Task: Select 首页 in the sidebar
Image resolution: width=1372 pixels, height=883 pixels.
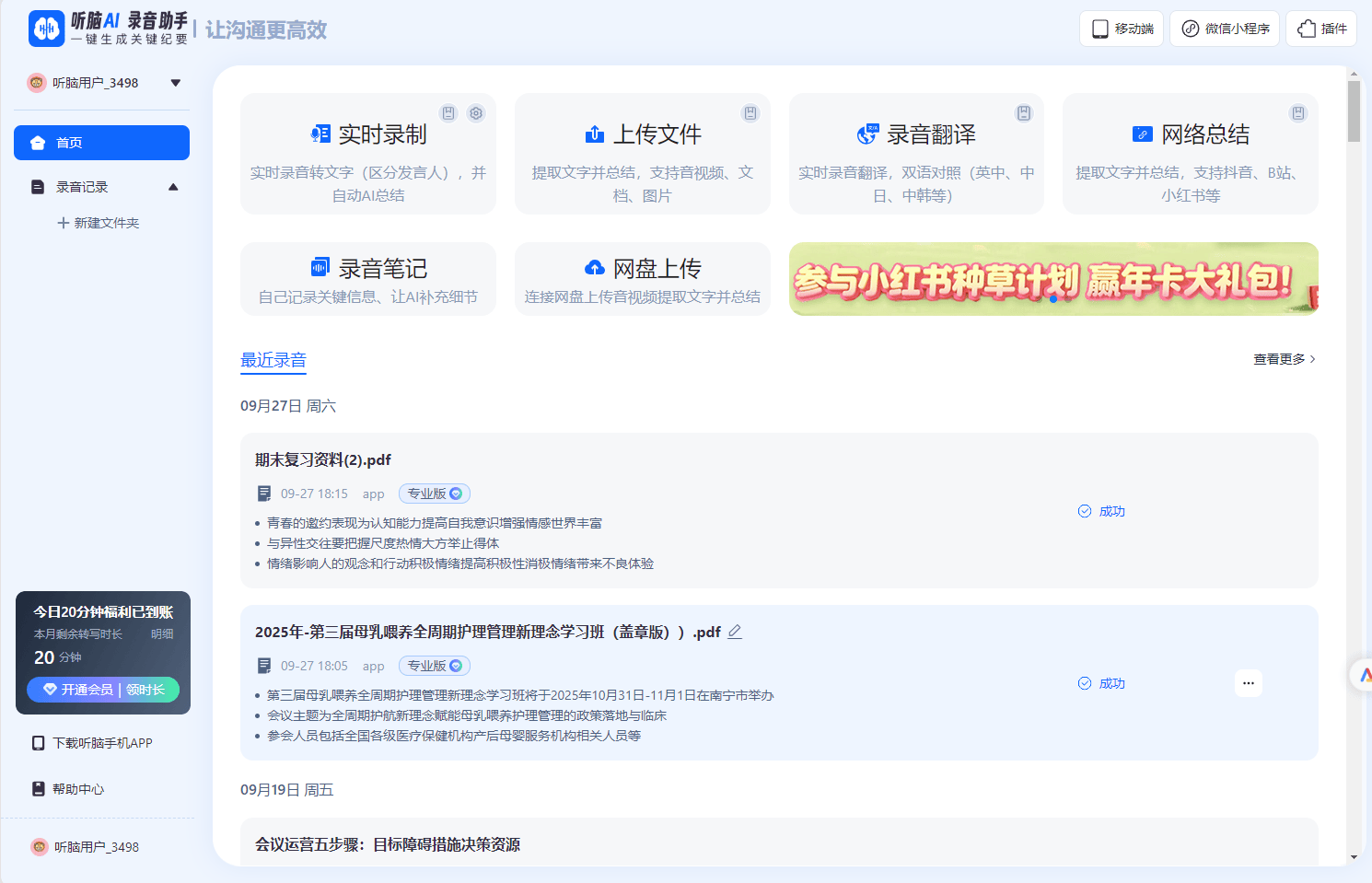Action: tap(101, 143)
